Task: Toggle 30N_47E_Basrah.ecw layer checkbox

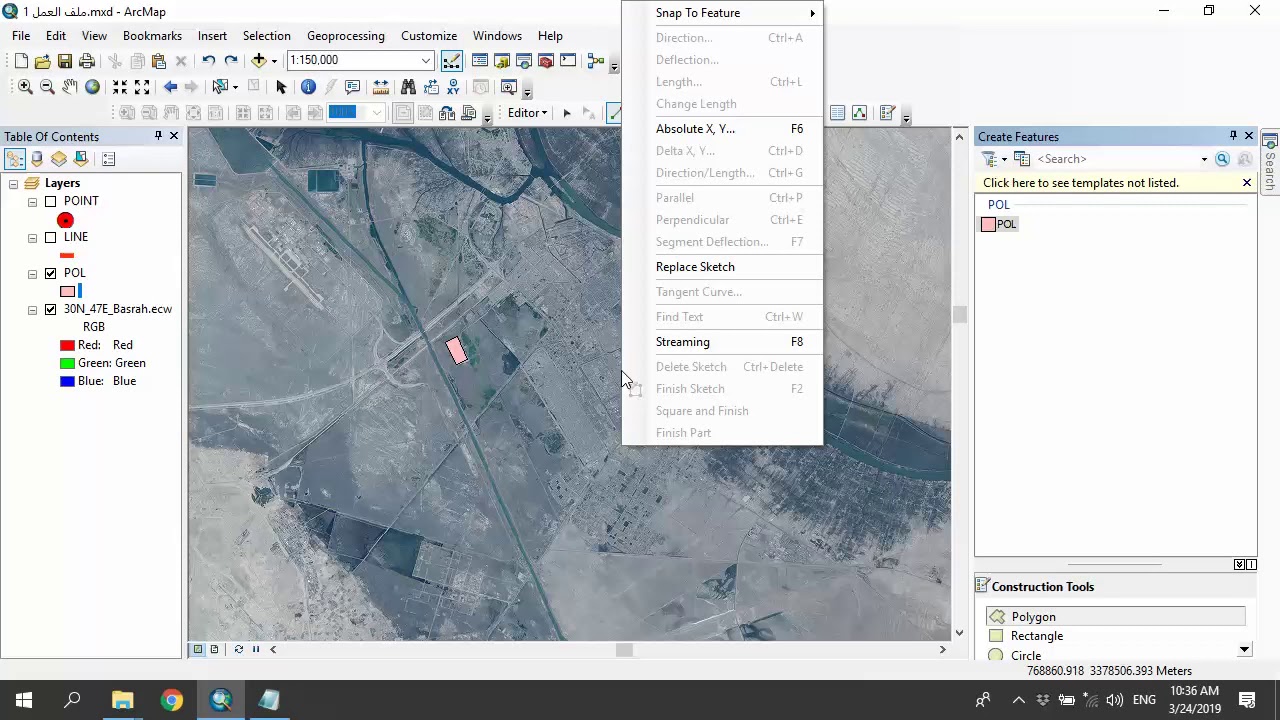Action: click(50, 309)
